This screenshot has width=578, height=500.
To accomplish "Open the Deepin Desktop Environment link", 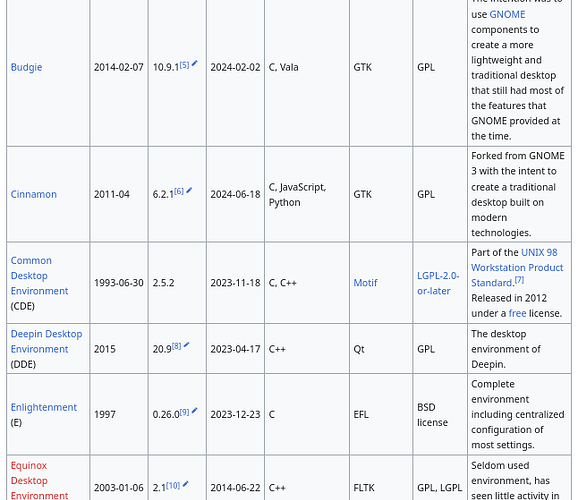I will point(46,341).
